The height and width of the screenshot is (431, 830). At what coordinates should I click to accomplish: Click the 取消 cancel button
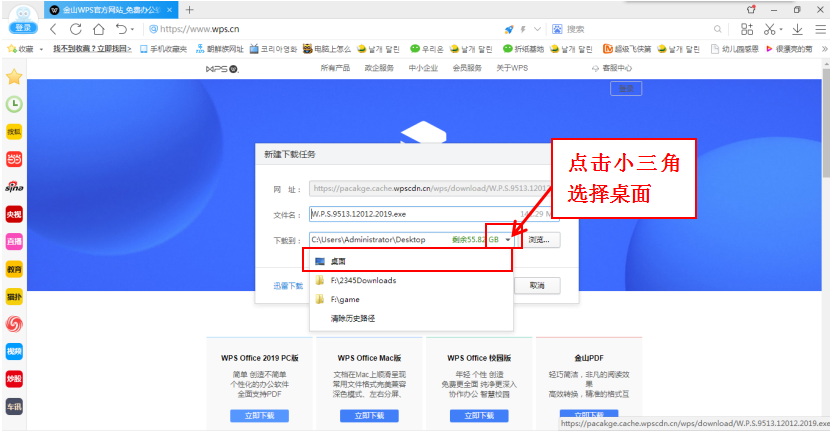[x=537, y=285]
